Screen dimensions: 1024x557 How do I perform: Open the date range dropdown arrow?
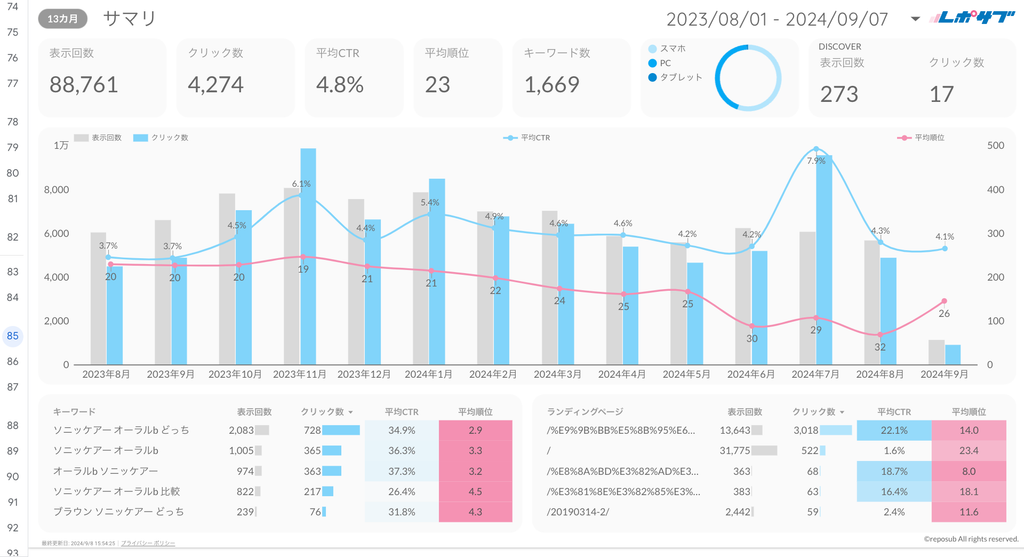coord(915,19)
